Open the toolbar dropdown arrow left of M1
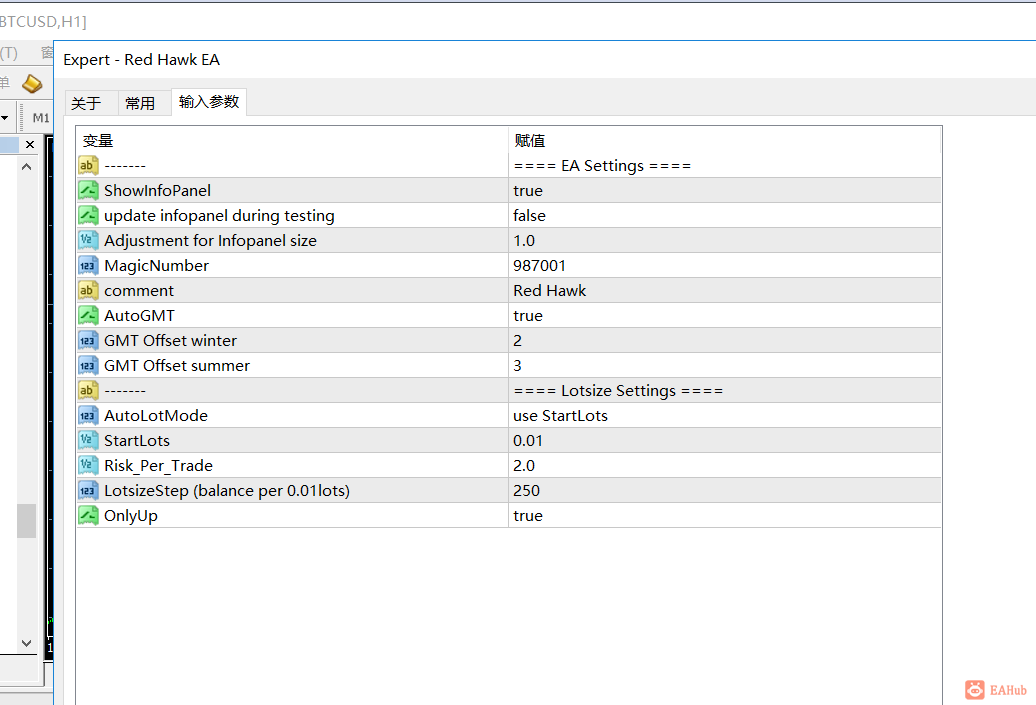 tap(5, 118)
